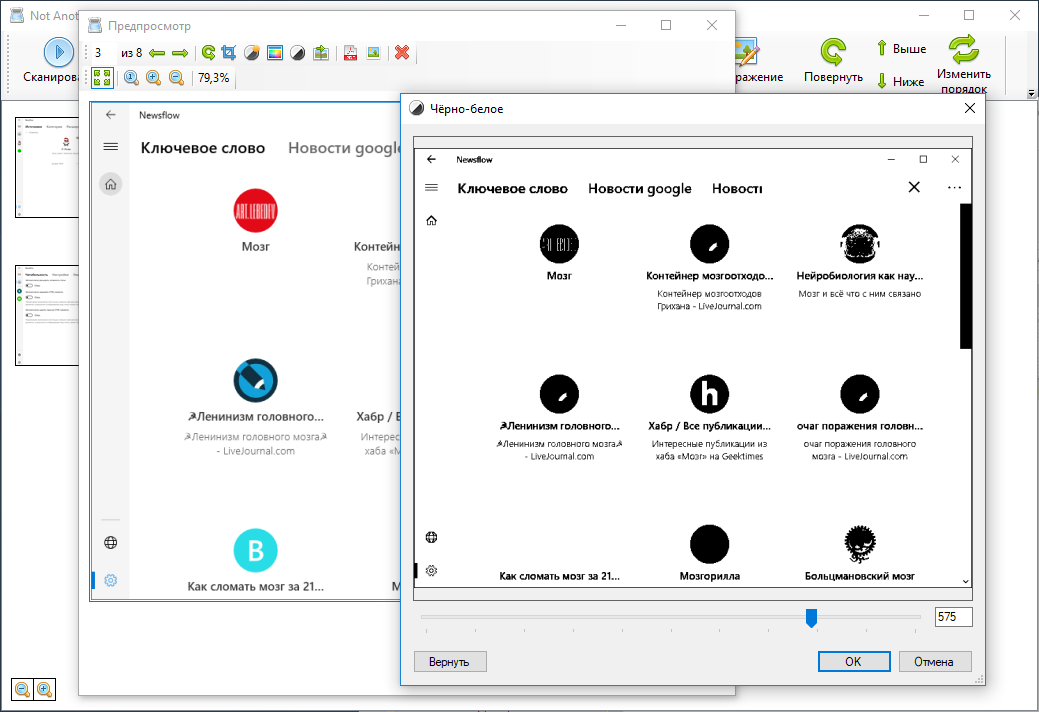This screenshot has height=712, width=1039.
Task: Click the threshold slider handle in Чёрно-белое
Action: [811, 618]
